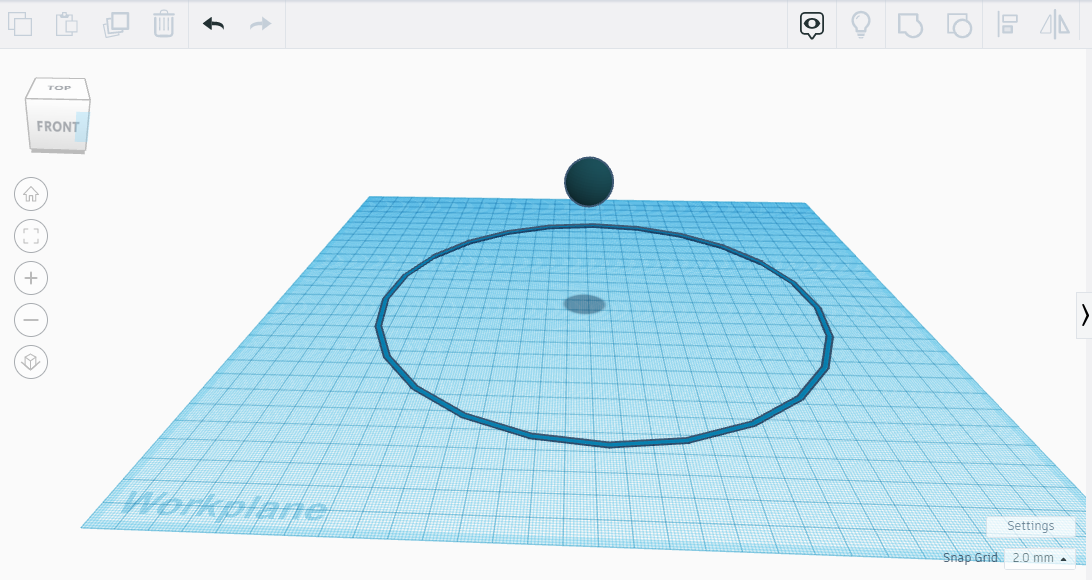Viewport: 1092px width, 580px height.
Task: Click the Copy icon in toolbar
Action: tap(20, 24)
